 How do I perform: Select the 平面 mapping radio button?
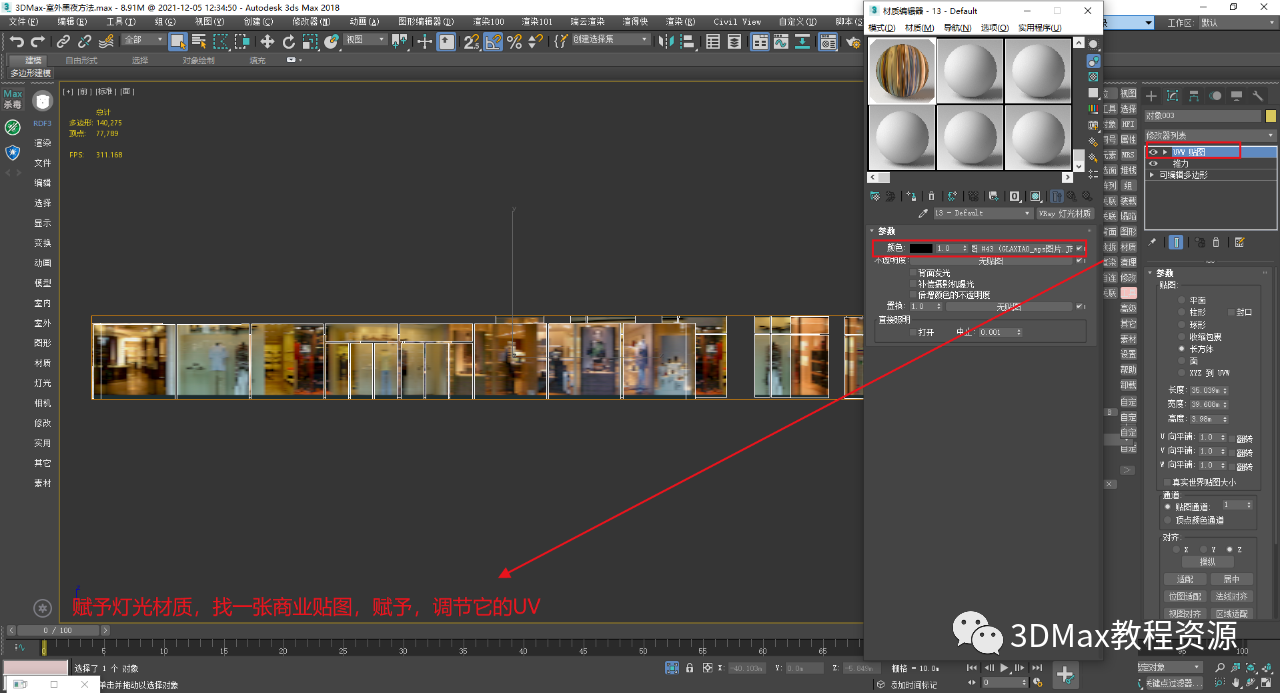pyautogui.click(x=1181, y=300)
